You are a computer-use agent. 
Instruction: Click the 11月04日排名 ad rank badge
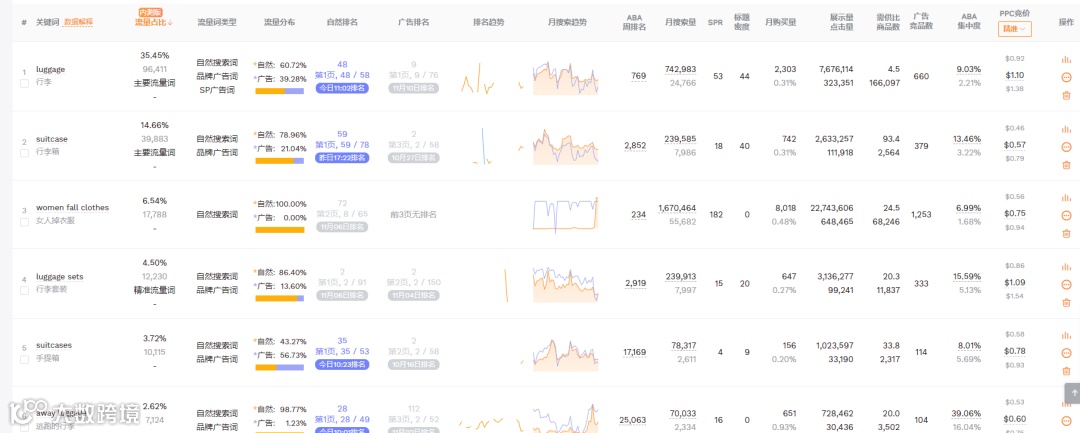click(413, 295)
